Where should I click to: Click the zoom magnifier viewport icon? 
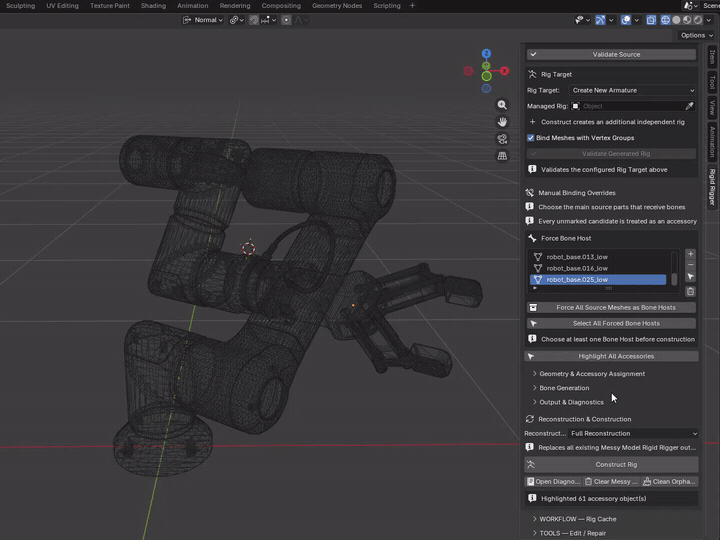[x=502, y=105]
